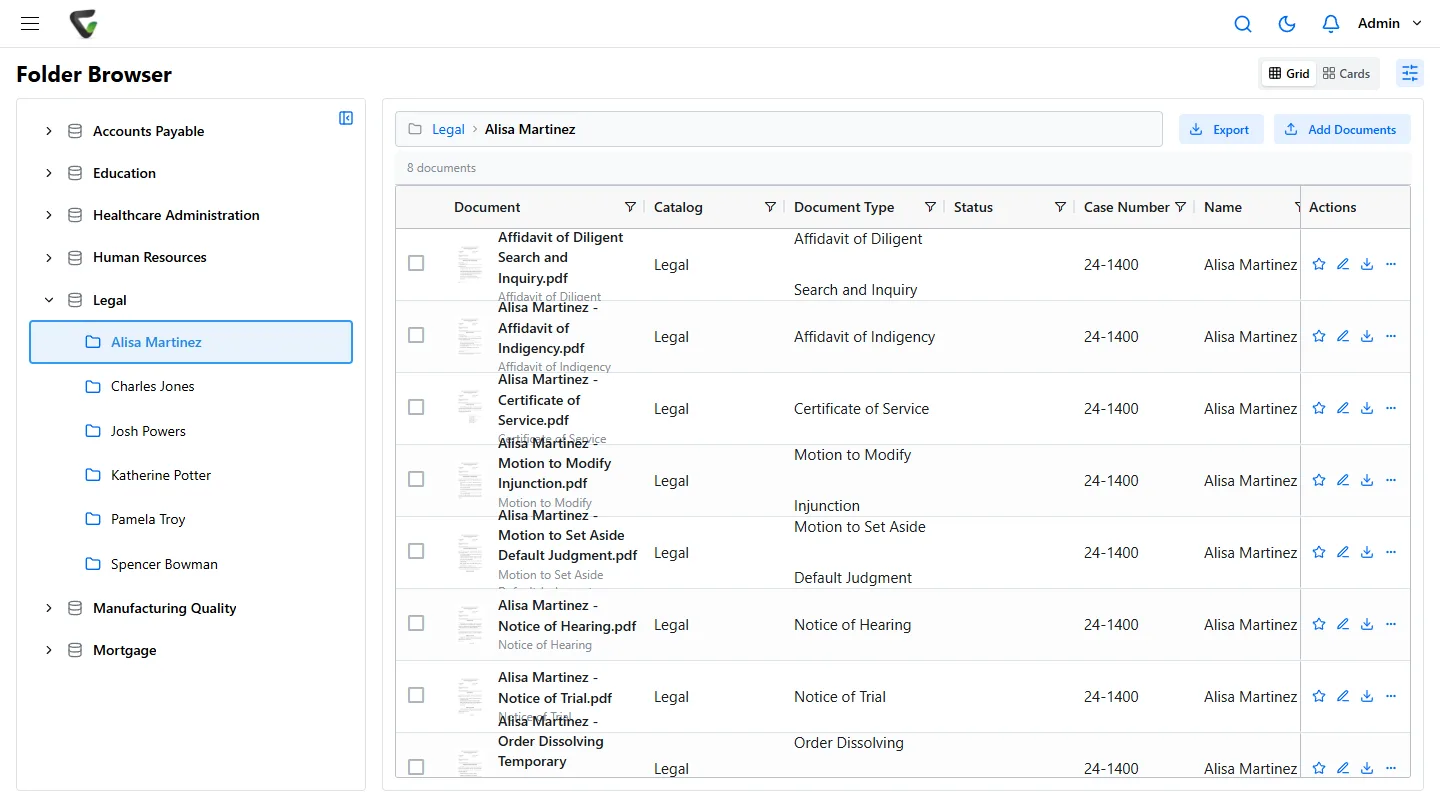The width and height of the screenshot is (1440, 800).
Task: Filter the Document column
Action: (x=630, y=207)
